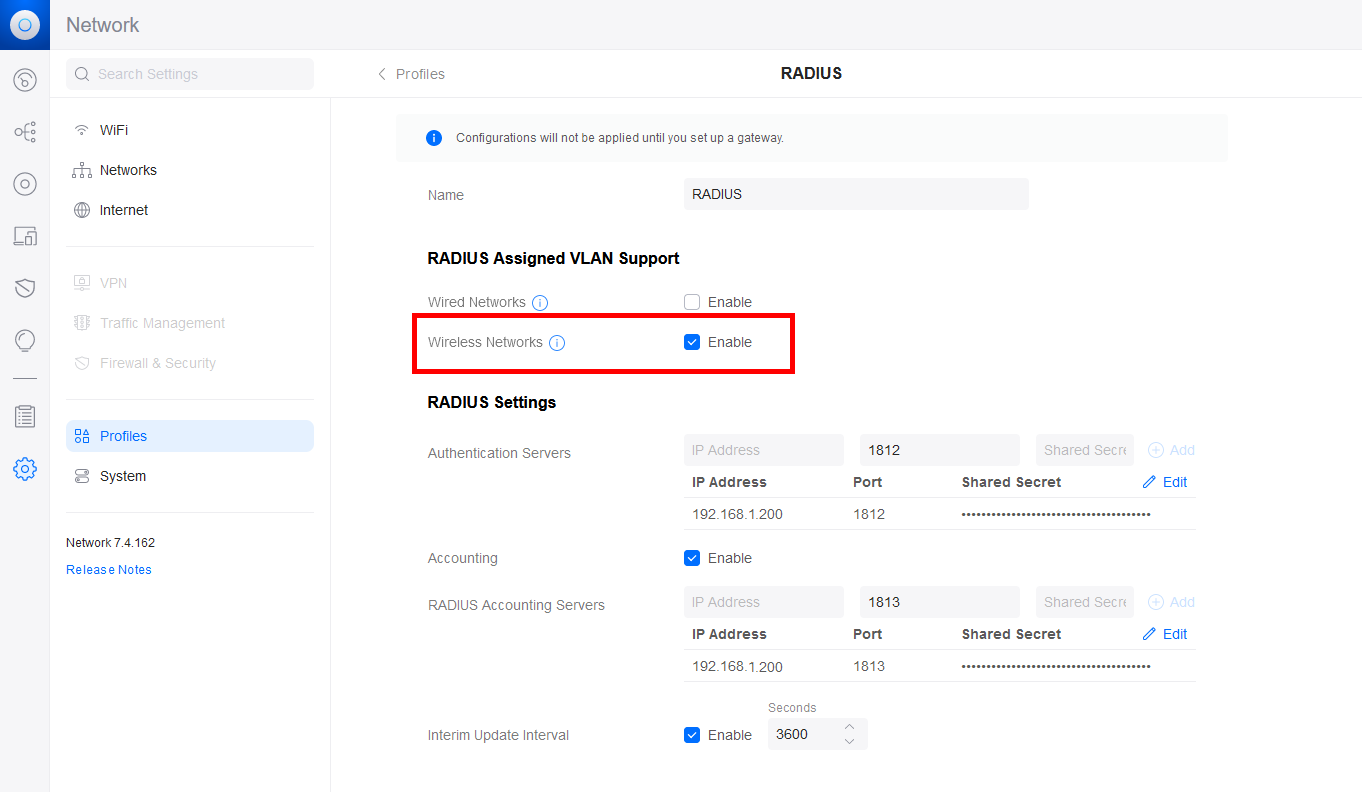1362x792 pixels.
Task: Open the Logs clipboard icon in sidebar
Action: click(24, 416)
